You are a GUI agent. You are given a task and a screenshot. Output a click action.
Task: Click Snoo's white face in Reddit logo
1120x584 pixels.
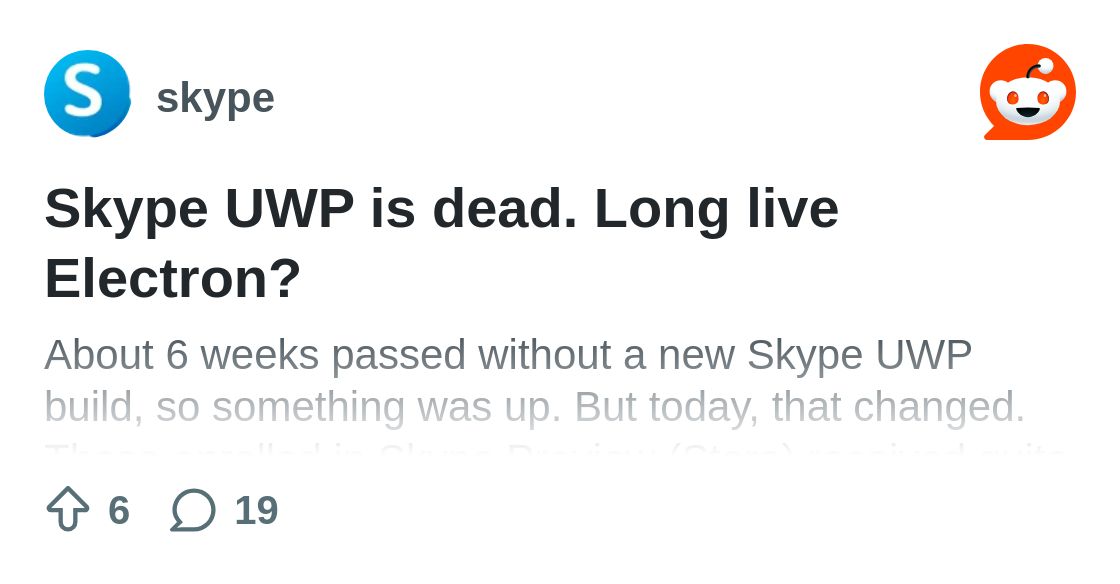[x=1028, y=101]
